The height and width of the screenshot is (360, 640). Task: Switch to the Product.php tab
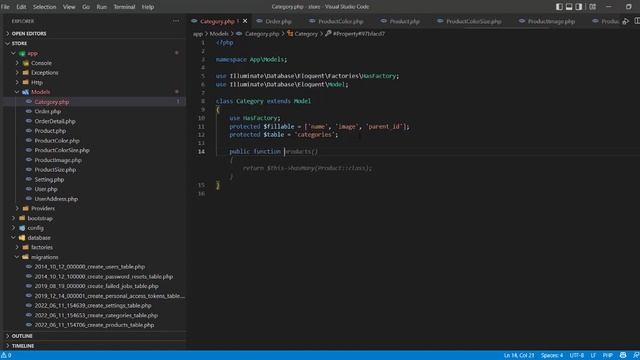[x=404, y=21]
